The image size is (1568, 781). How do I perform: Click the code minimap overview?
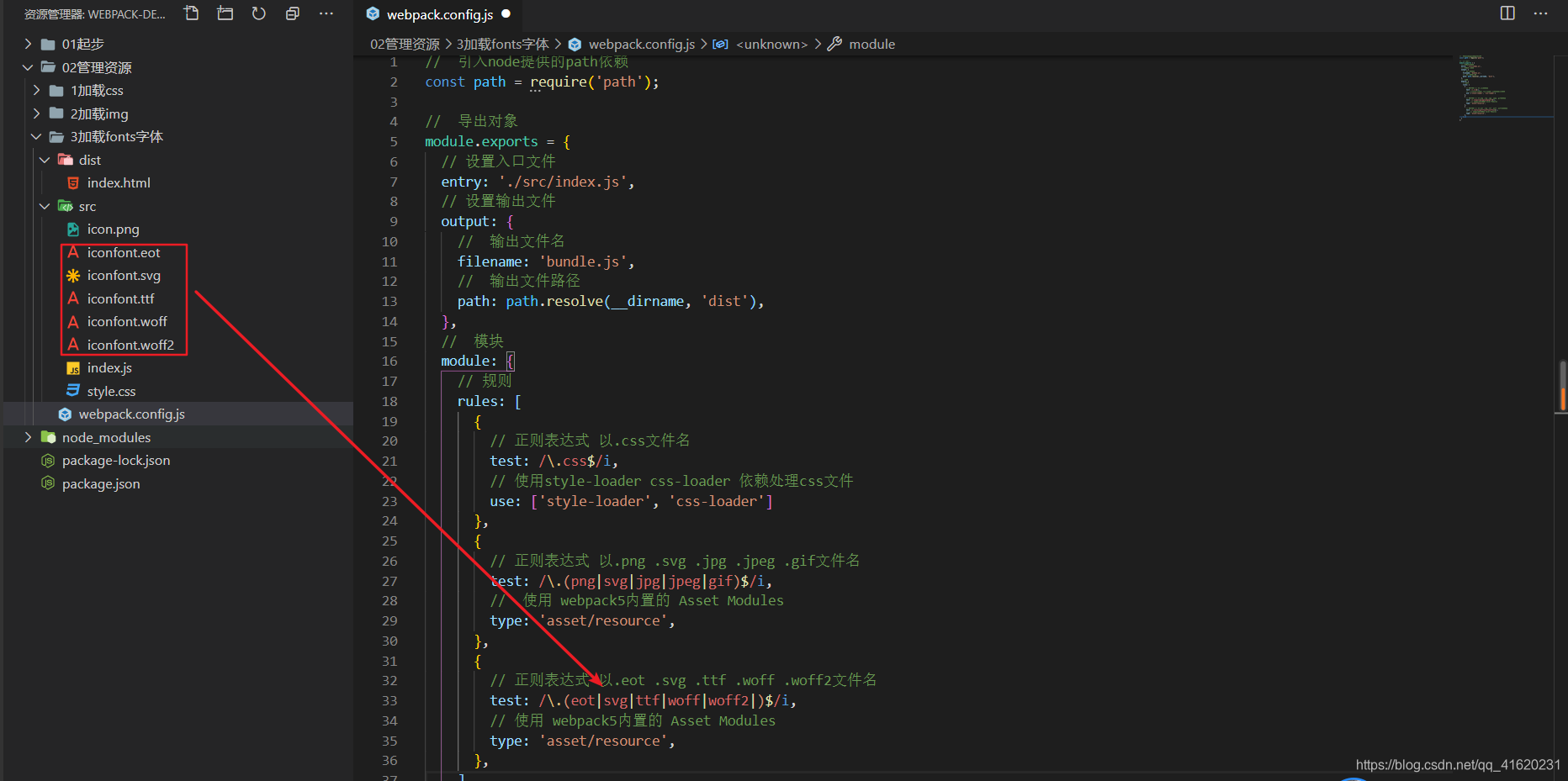click(x=1505, y=87)
